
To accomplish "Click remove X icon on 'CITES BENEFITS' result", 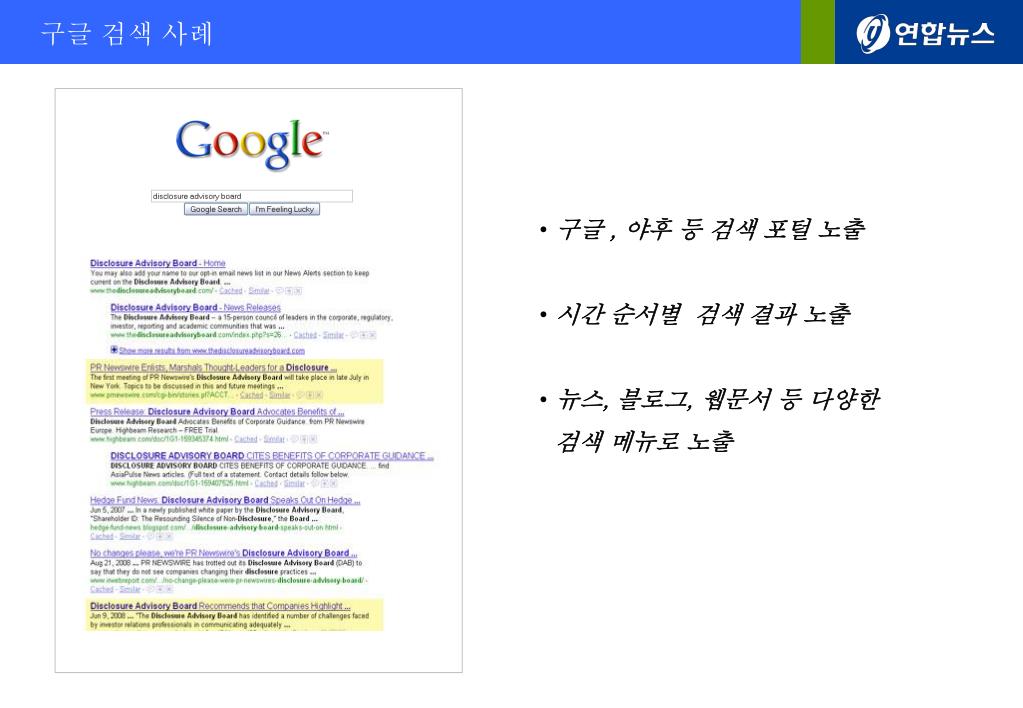I will tap(334, 484).
